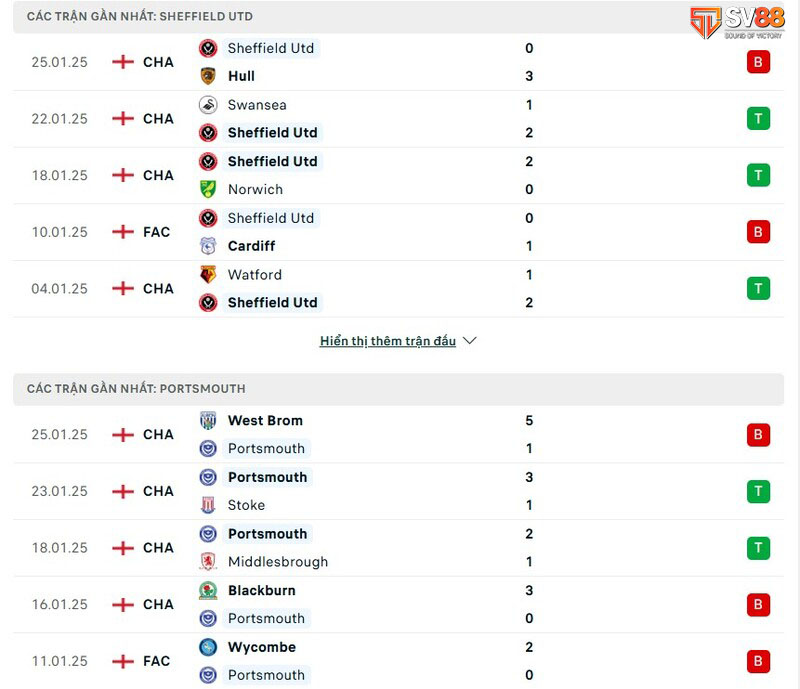The image size is (800, 689).
Task: Click the Stoke City badge
Action: point(209,506)
